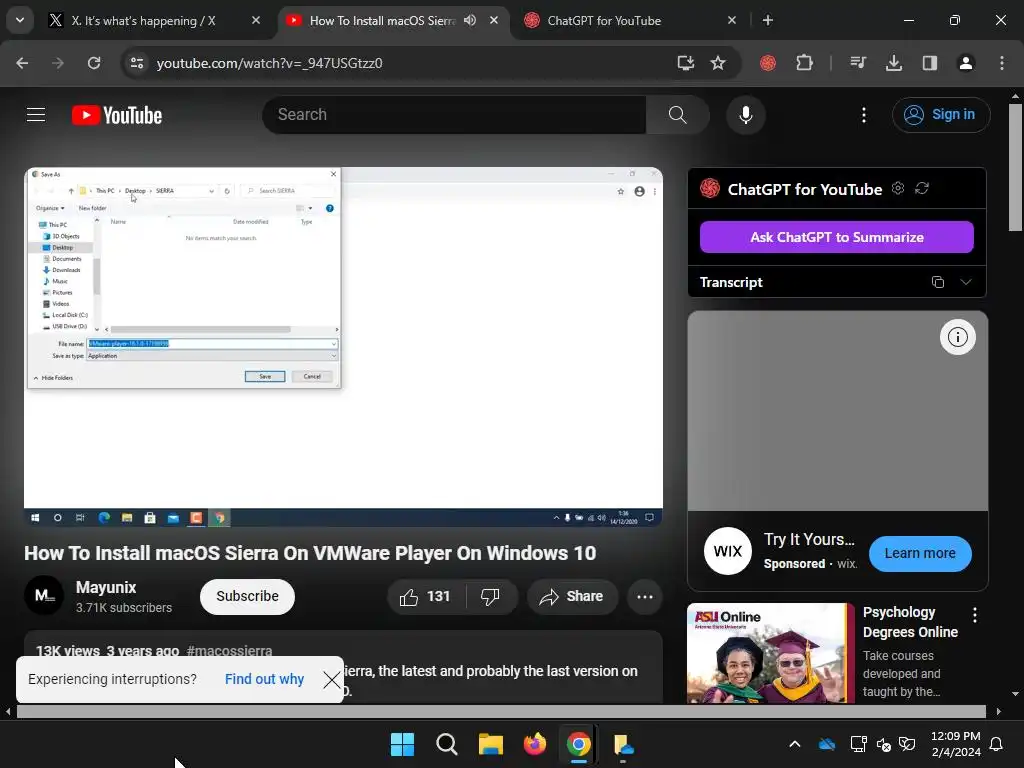Open Windows notifications bell
This screenshot has height=768, width=1024.
pos(996,744)
